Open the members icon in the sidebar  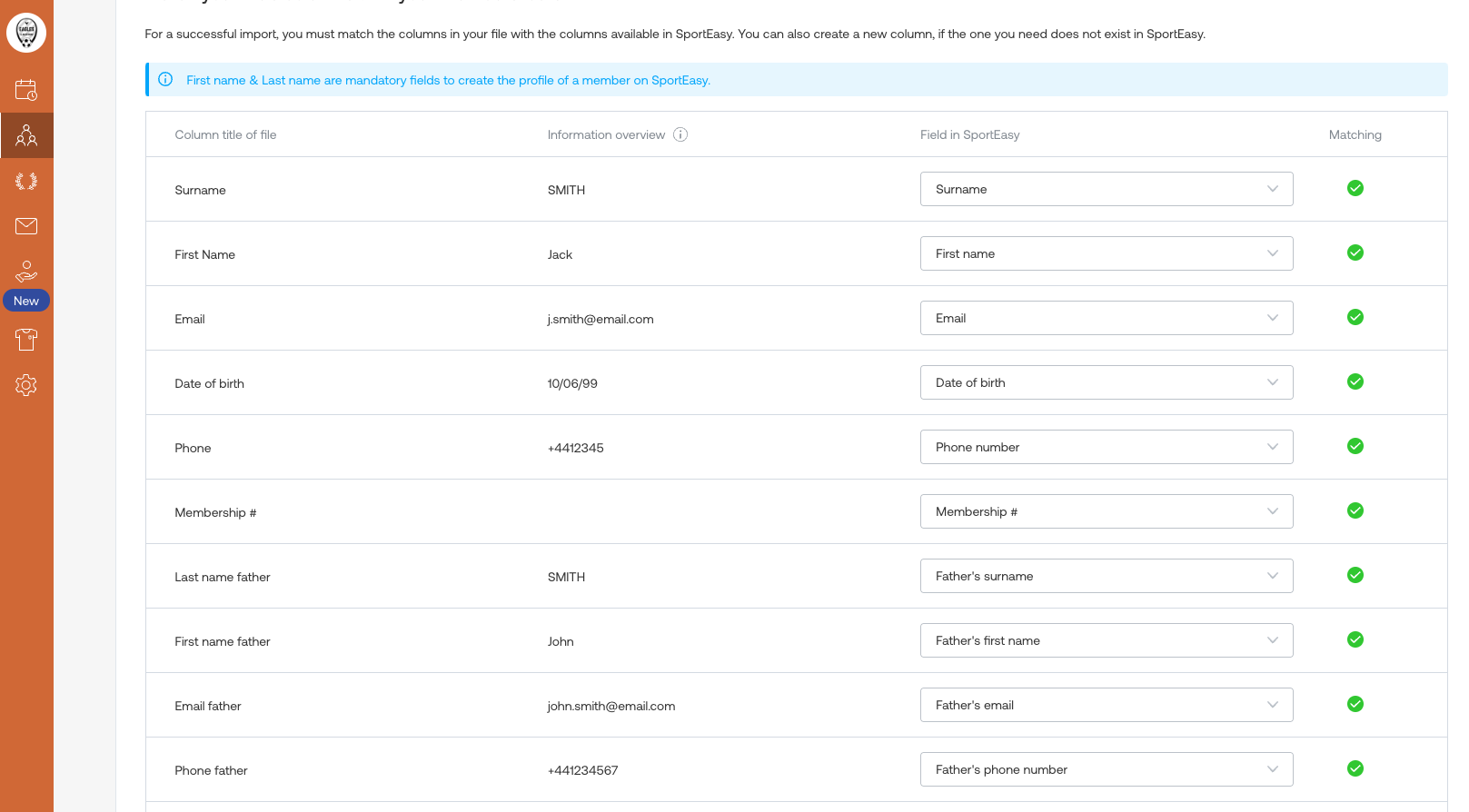coord(26,135)
